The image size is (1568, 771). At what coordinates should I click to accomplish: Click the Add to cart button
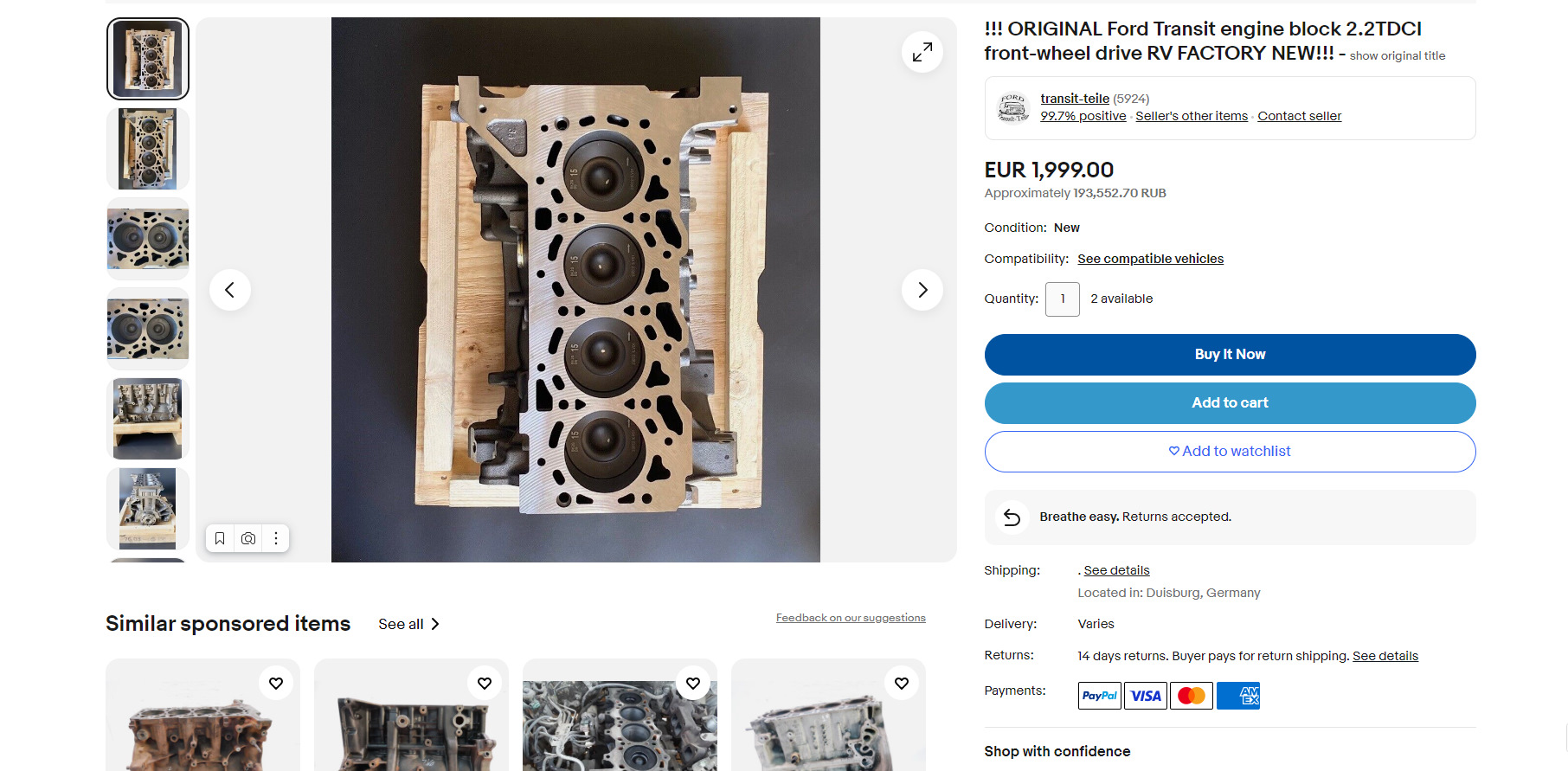[x=1230, y=403]
